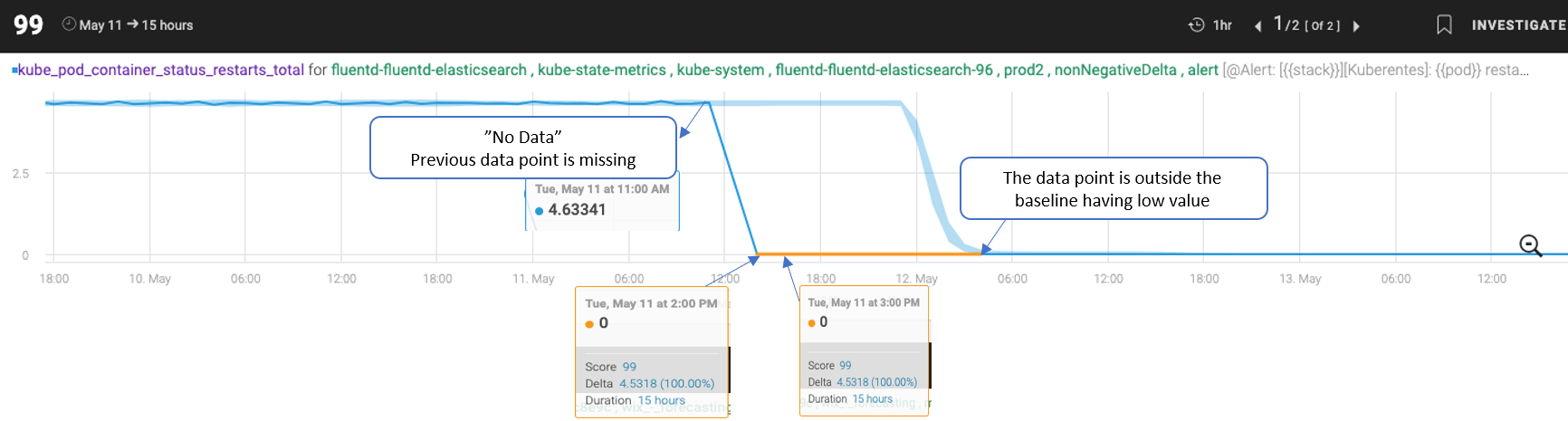Click the orange anomaly segment on the chart

tap(869, 254)
